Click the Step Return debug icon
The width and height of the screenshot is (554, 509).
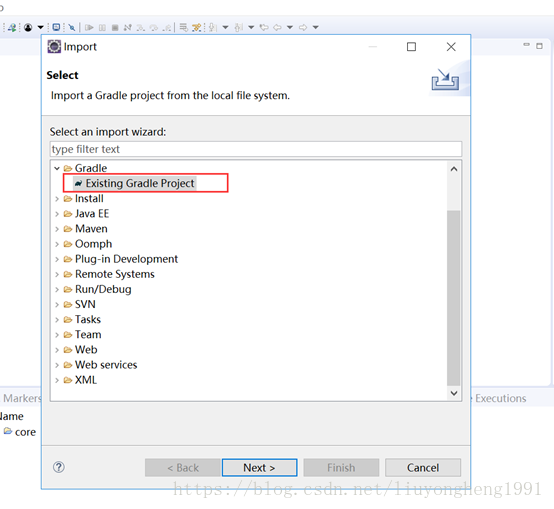tap(167, 27)
